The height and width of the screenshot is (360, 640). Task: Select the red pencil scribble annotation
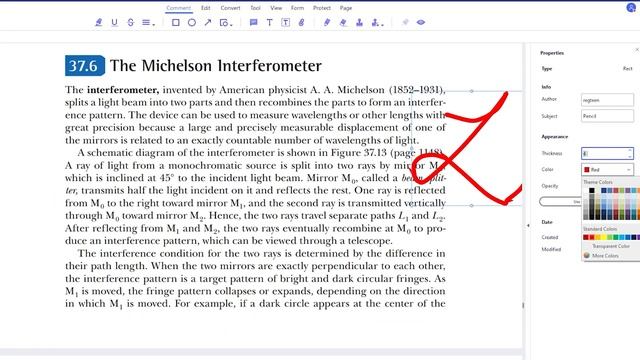[x=467, y=148]
